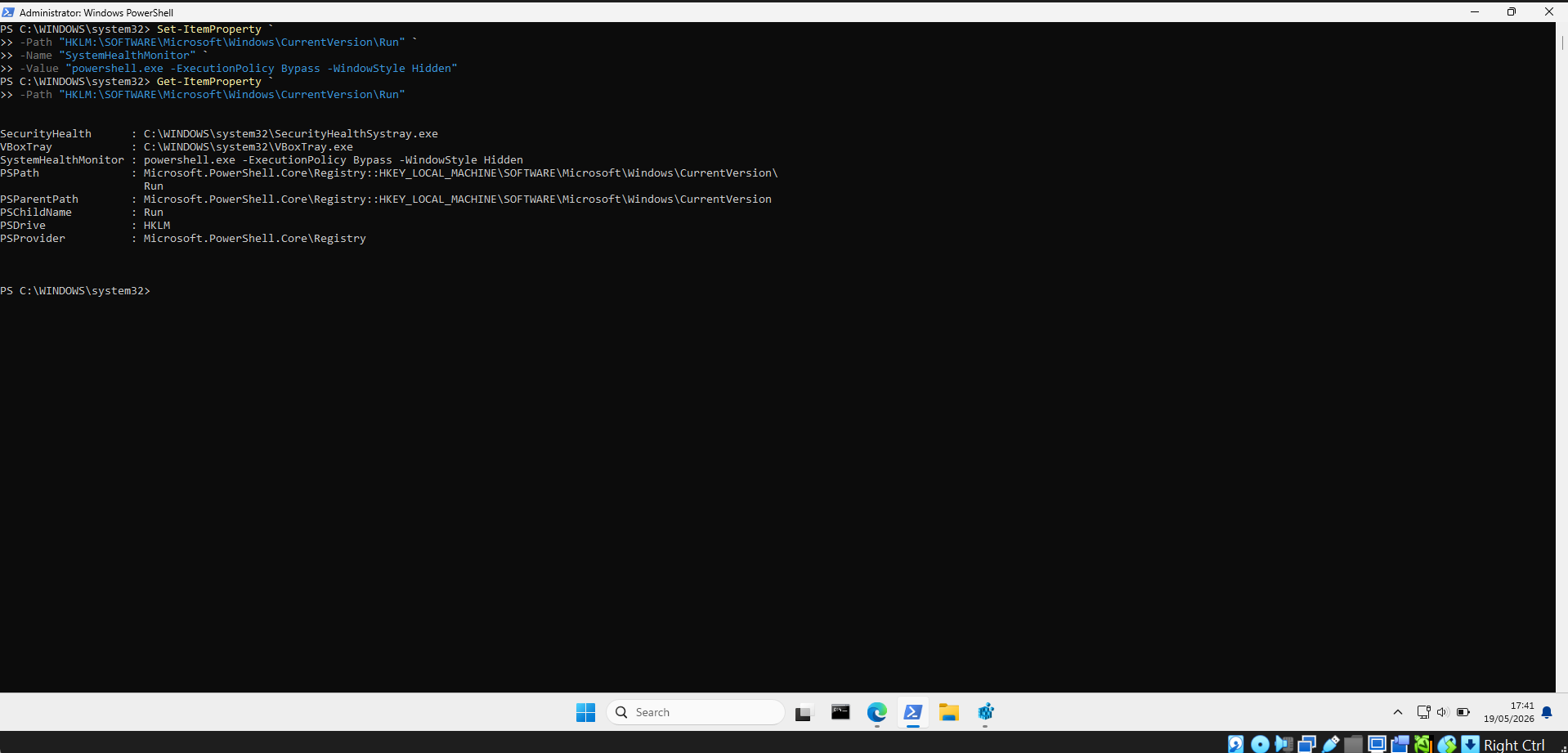Click the SystemHealthMonitor output row name

click(62, 160)
